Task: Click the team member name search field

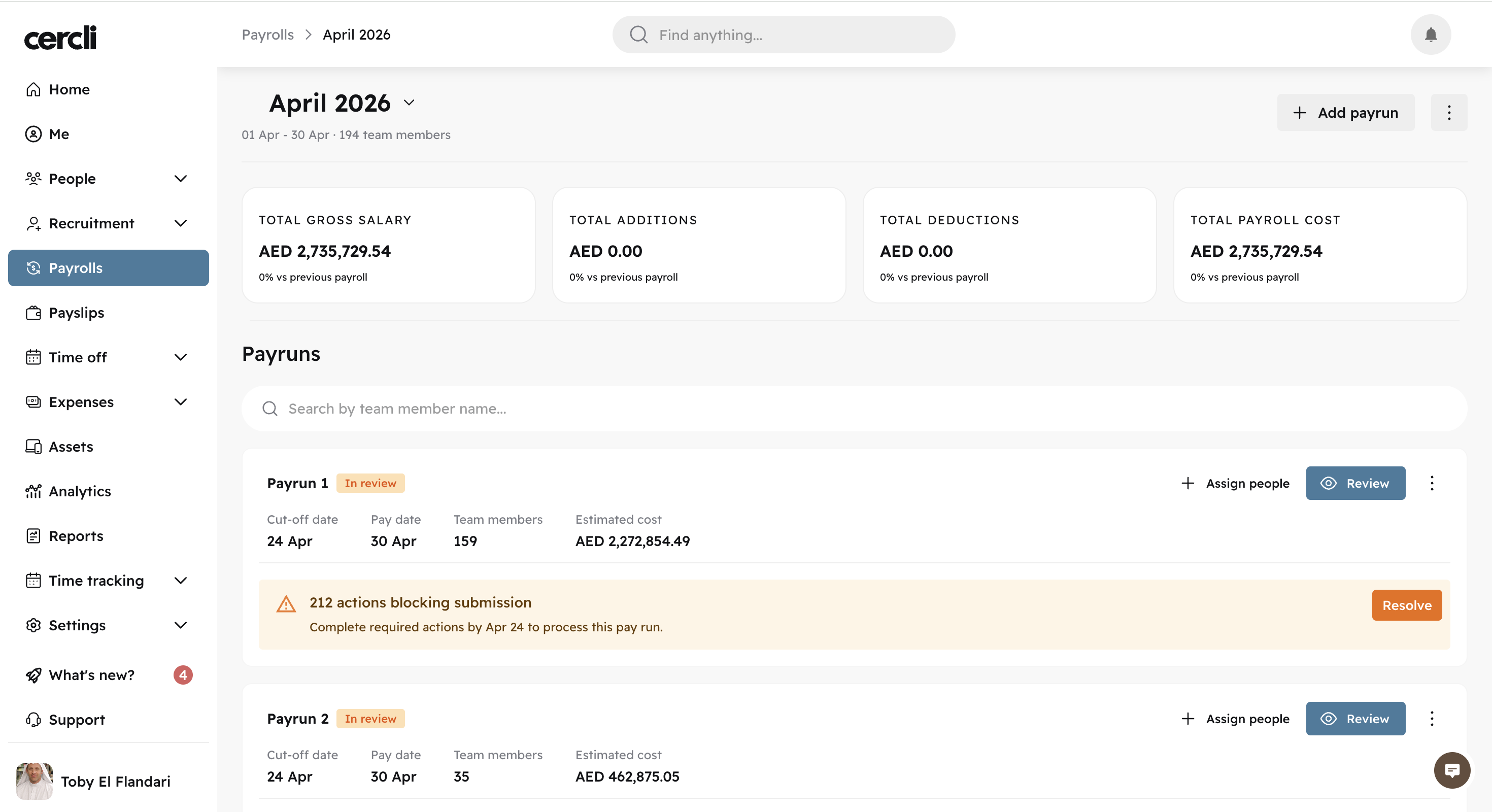Action: pos(854,409)
